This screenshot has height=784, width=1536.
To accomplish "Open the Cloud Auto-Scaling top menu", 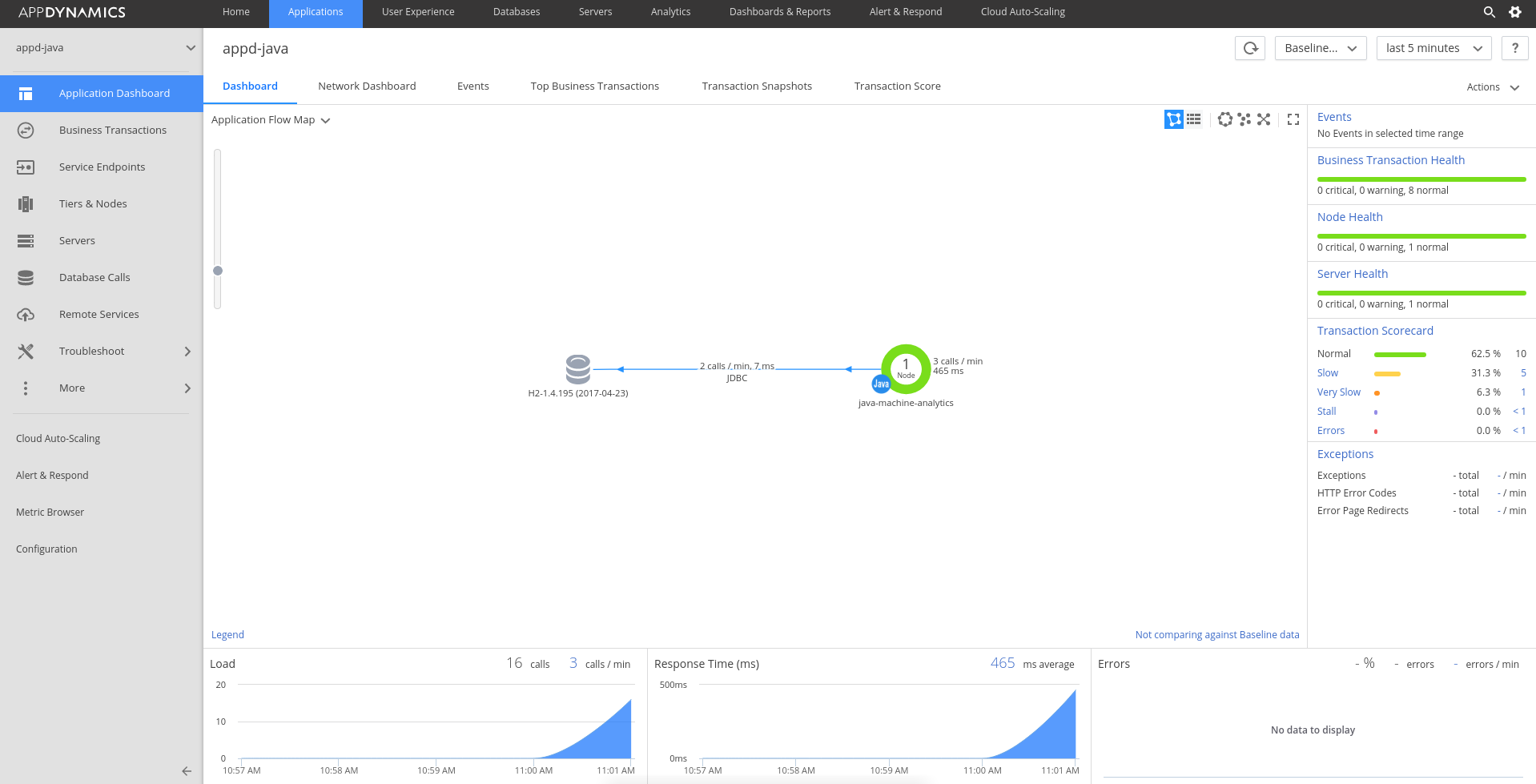I will click(x=1023, y=12).
